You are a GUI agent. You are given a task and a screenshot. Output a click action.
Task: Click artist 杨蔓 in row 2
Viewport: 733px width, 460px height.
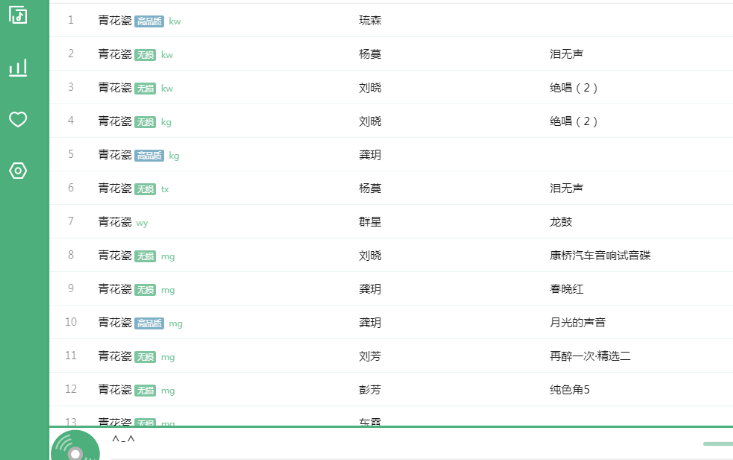point(370,54)
